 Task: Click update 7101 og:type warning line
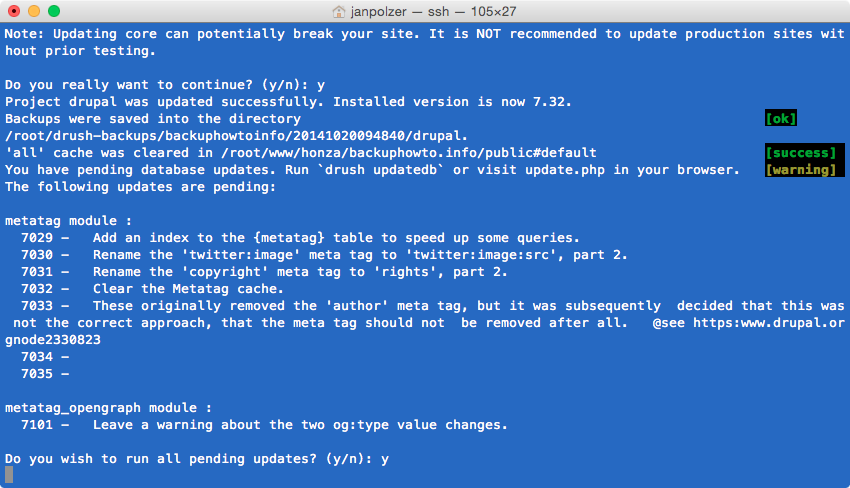pos(265,425)
